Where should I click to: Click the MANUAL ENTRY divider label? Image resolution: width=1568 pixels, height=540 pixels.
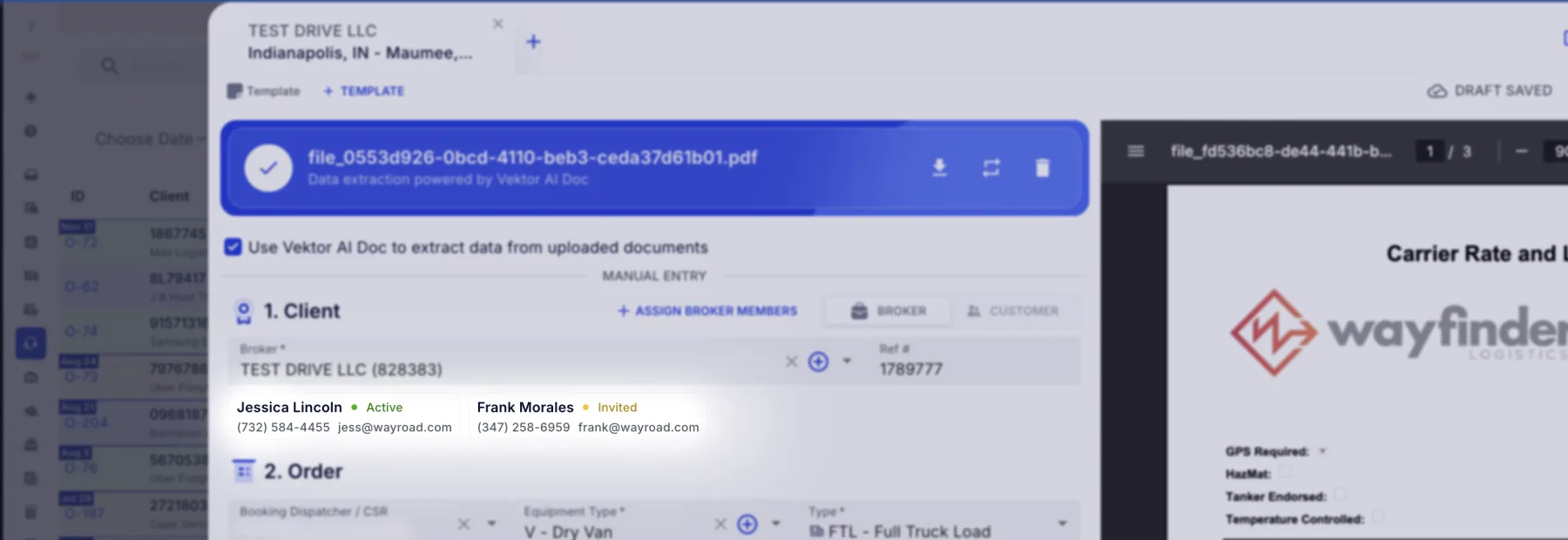[654, 275]
